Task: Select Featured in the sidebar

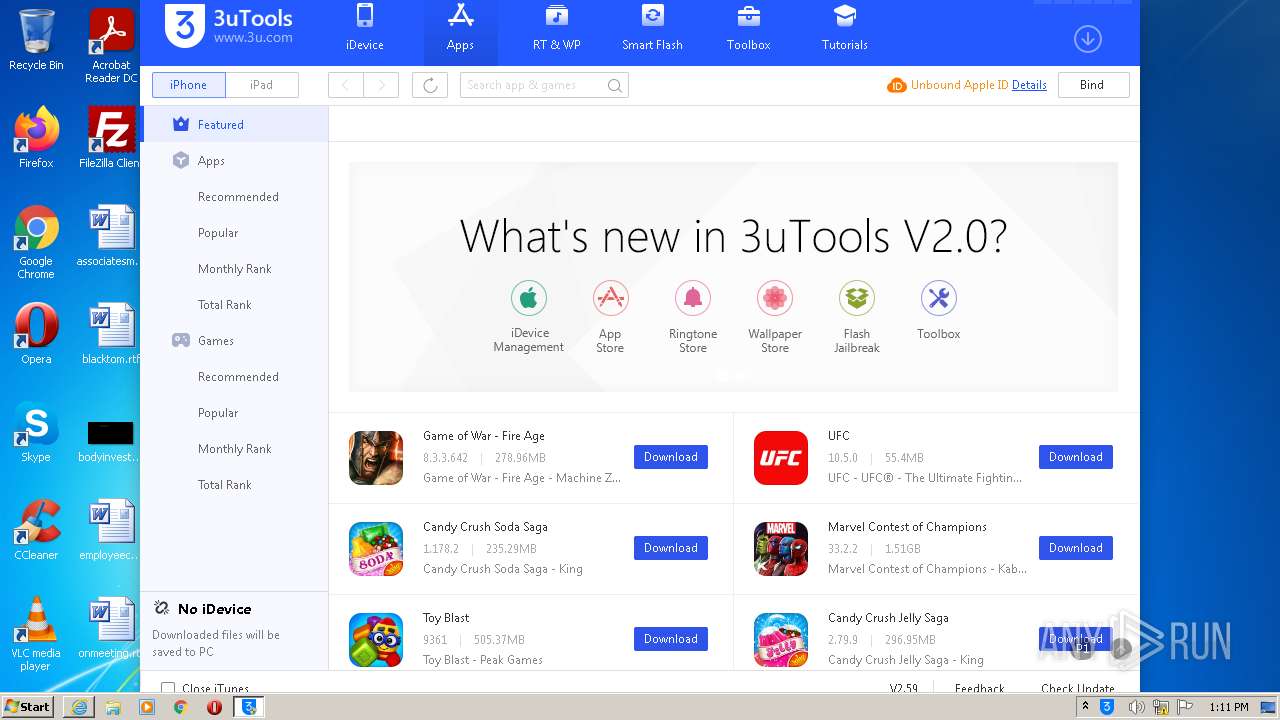Action: pos(234,125)
